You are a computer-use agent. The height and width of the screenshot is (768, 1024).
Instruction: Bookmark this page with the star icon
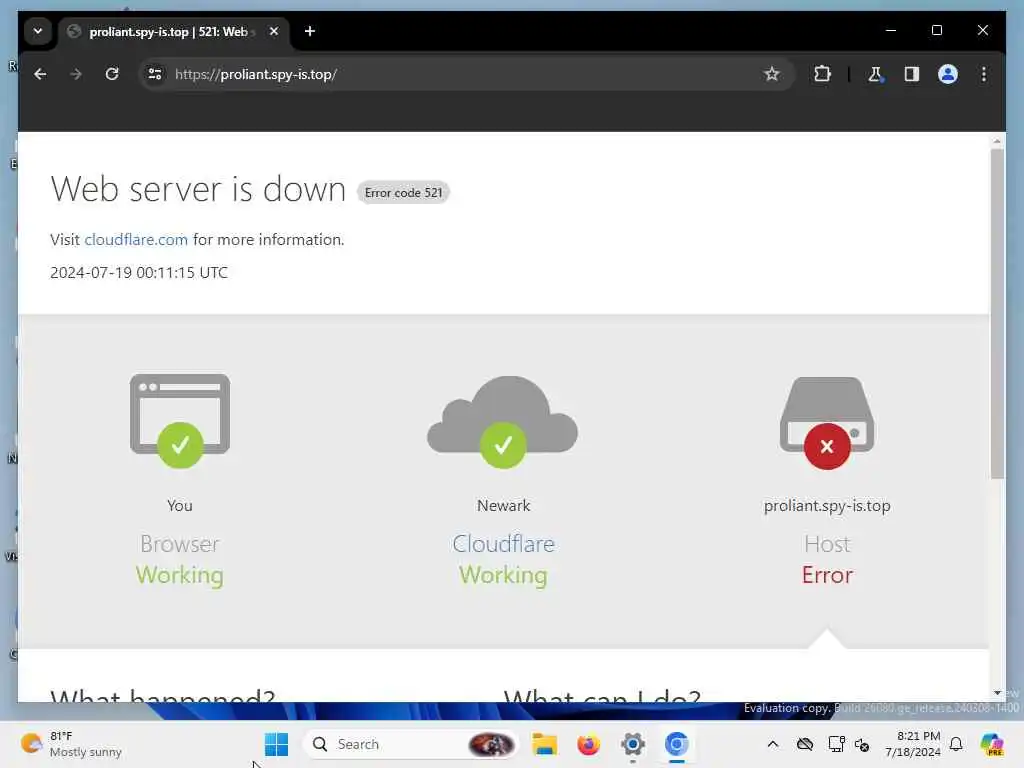(x=772, y=74)
